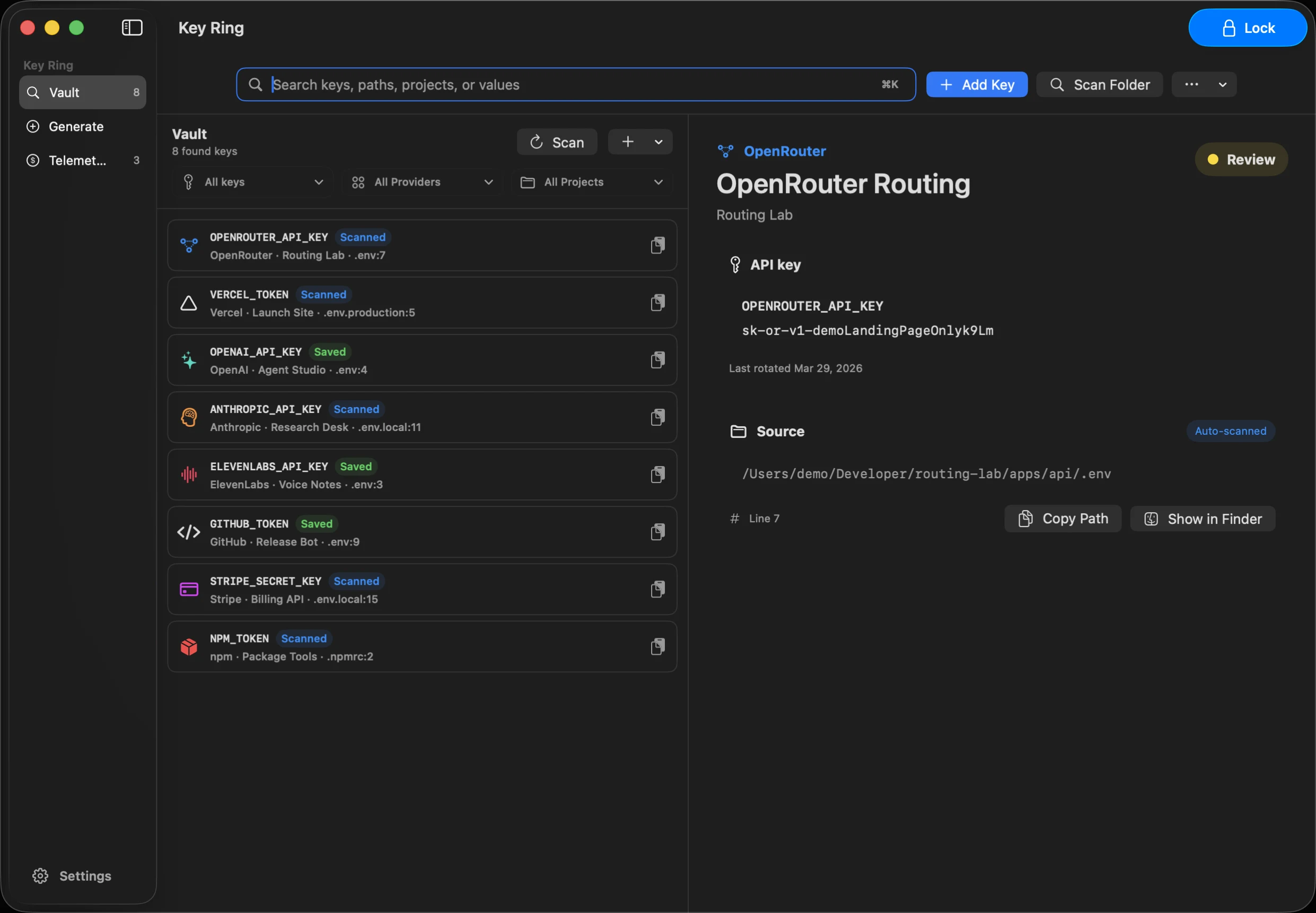Select the STRIPE_SECRET_KEY row
This screenshot has width=1316, height=913.
point(422,589)
